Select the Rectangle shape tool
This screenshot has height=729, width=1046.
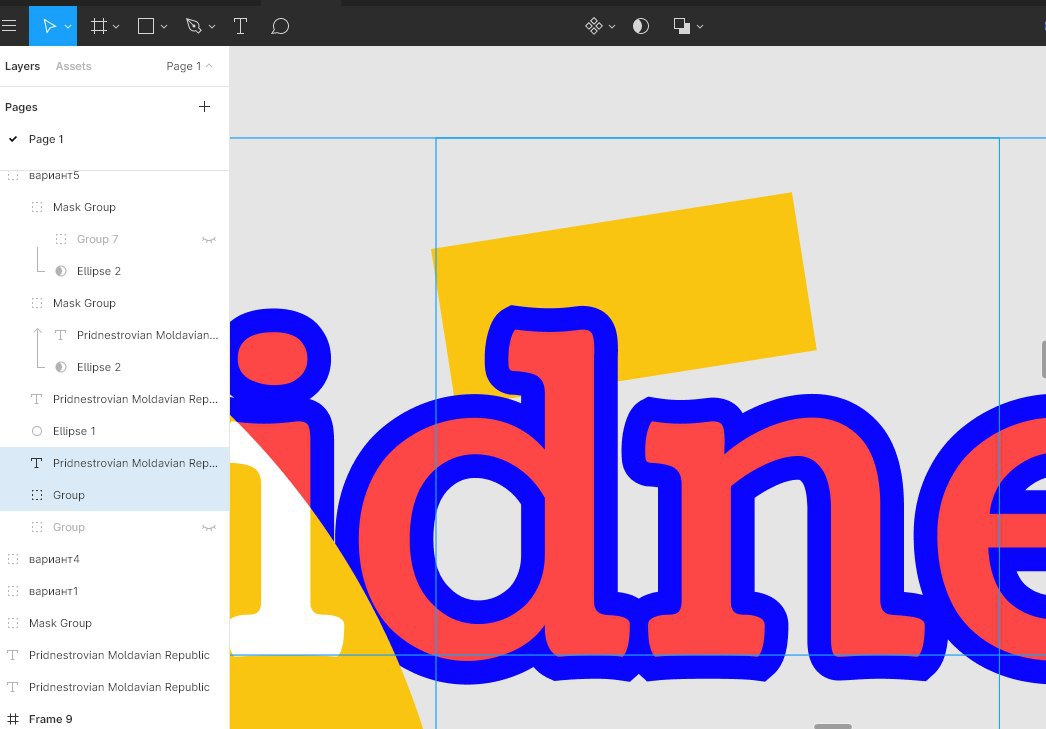point(146,26)
